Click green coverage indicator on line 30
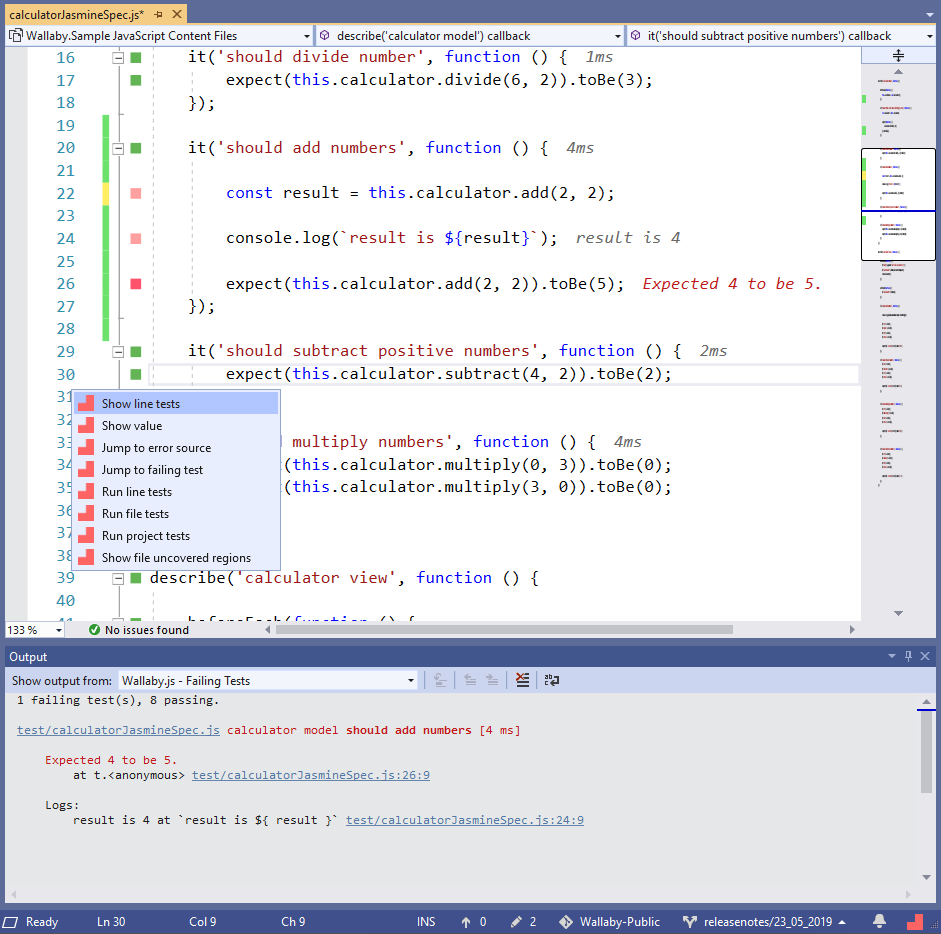This screenshot has height=934, width=941. (136, 375)
